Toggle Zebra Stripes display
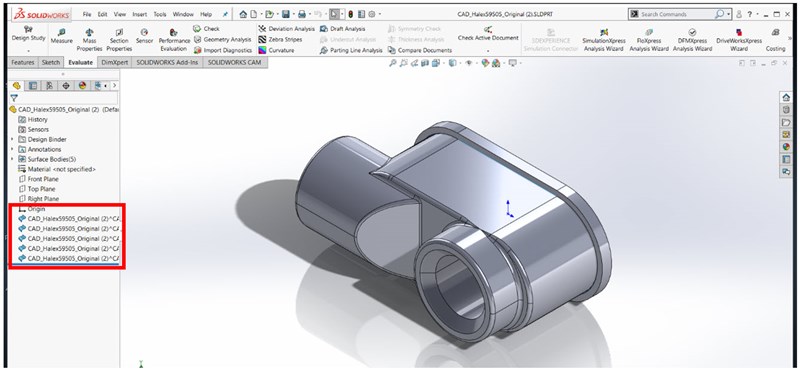The image size is (800, 372). [x=280, y=39]
